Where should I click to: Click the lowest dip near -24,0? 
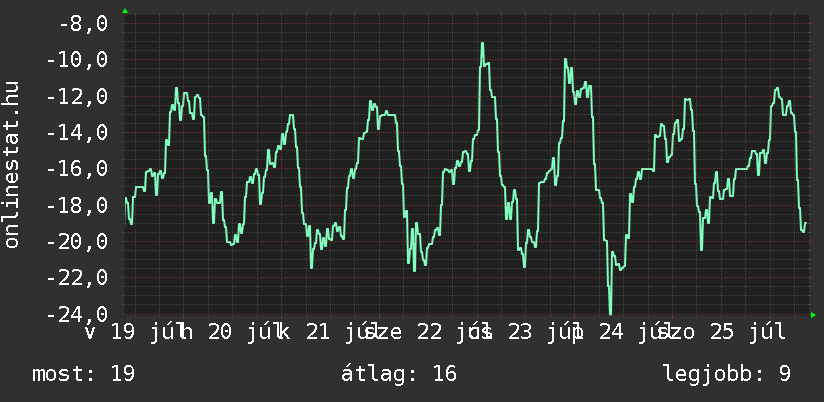610,313
